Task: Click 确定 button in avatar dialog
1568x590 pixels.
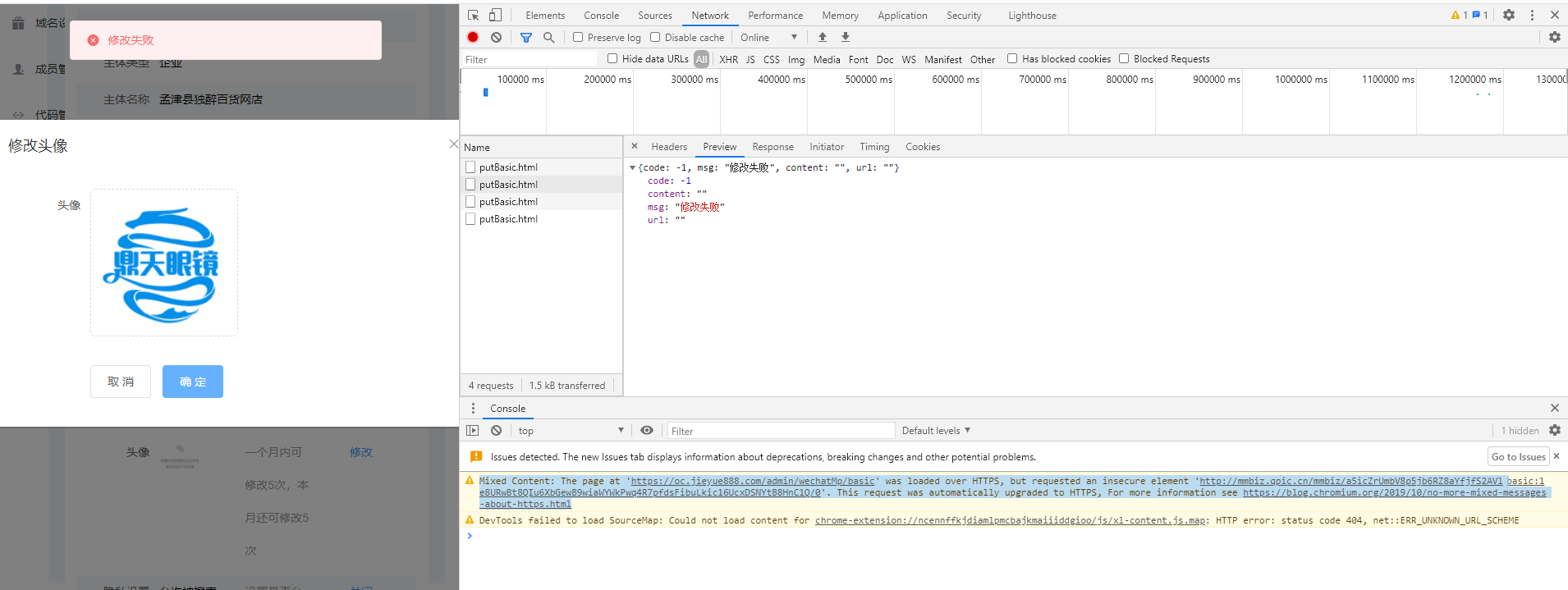Action: pyautogui.click(x=193, y=382)
